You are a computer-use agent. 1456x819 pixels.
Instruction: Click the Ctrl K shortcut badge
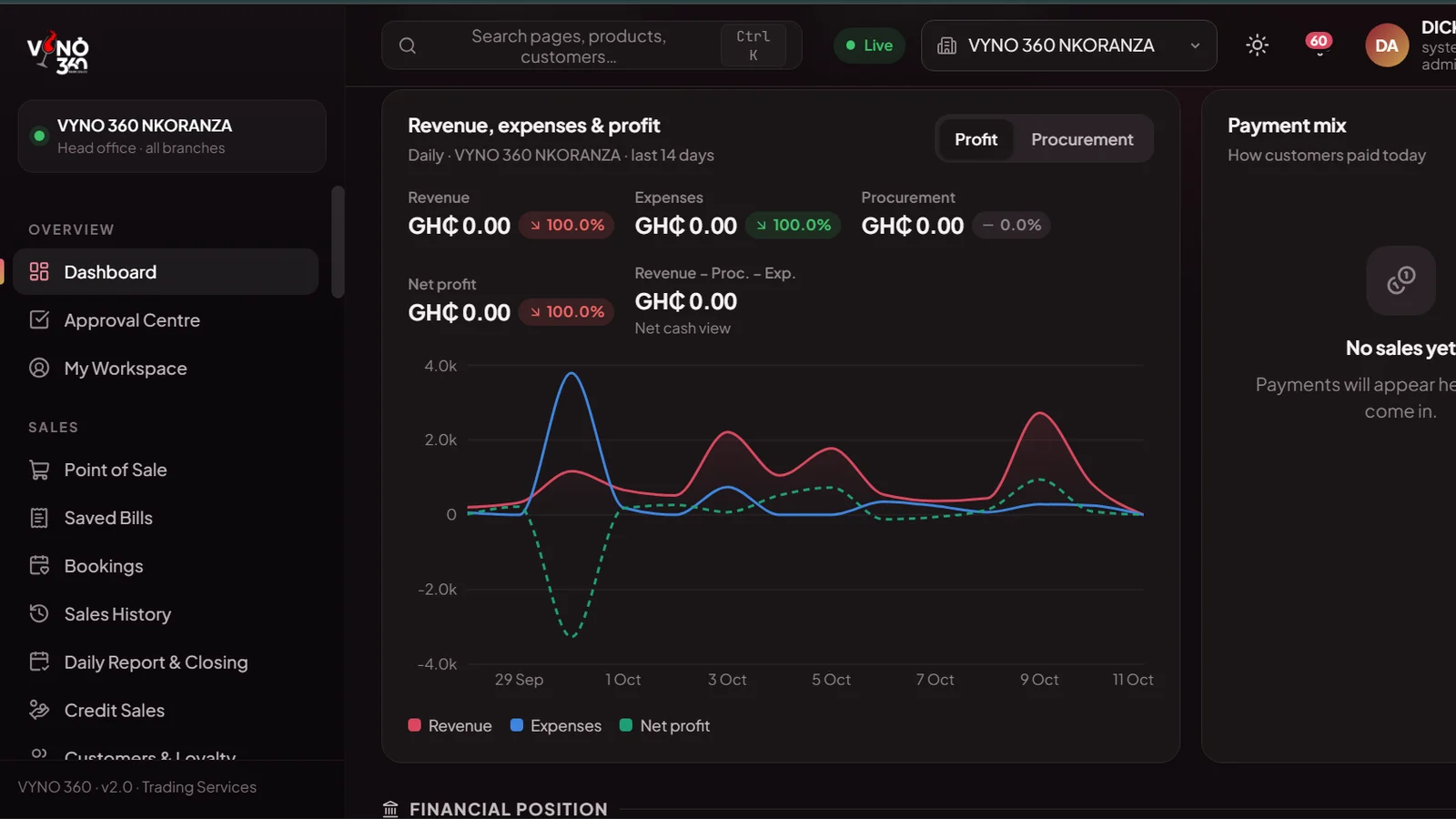pyautogui.click(x=753, y=45)
